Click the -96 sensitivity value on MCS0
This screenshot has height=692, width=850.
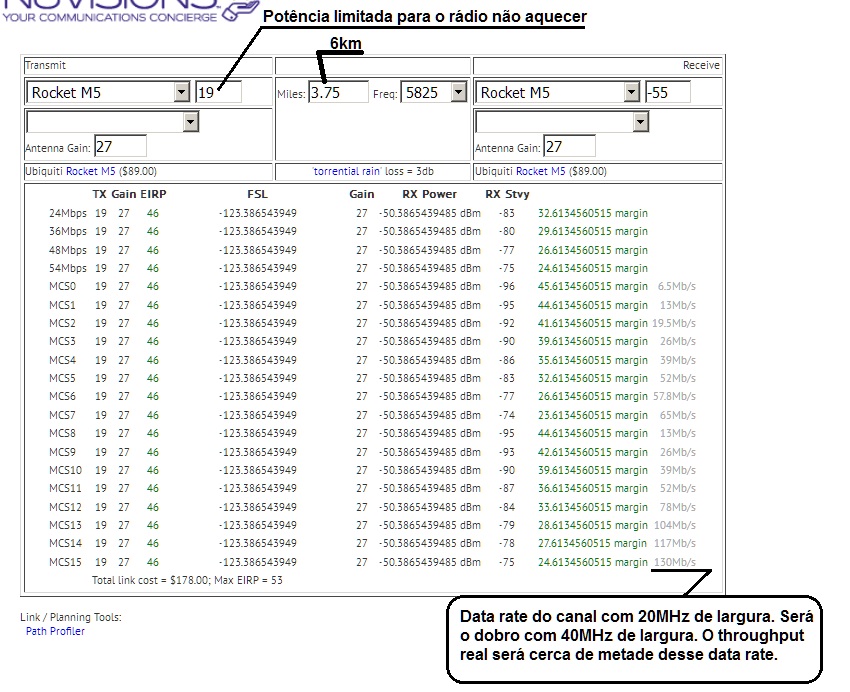click(507, 286)
